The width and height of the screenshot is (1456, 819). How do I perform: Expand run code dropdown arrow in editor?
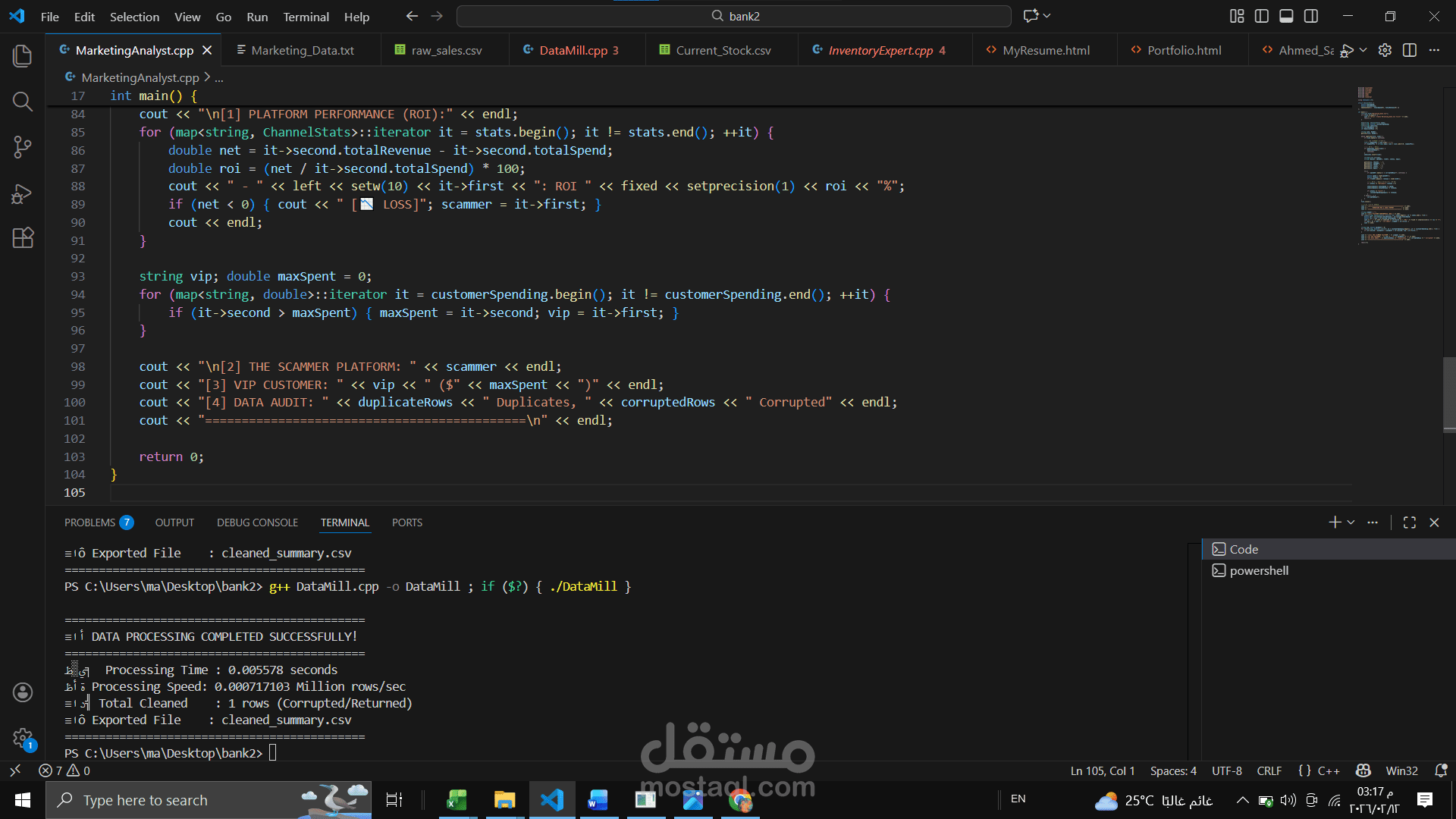pos(1363,50)
